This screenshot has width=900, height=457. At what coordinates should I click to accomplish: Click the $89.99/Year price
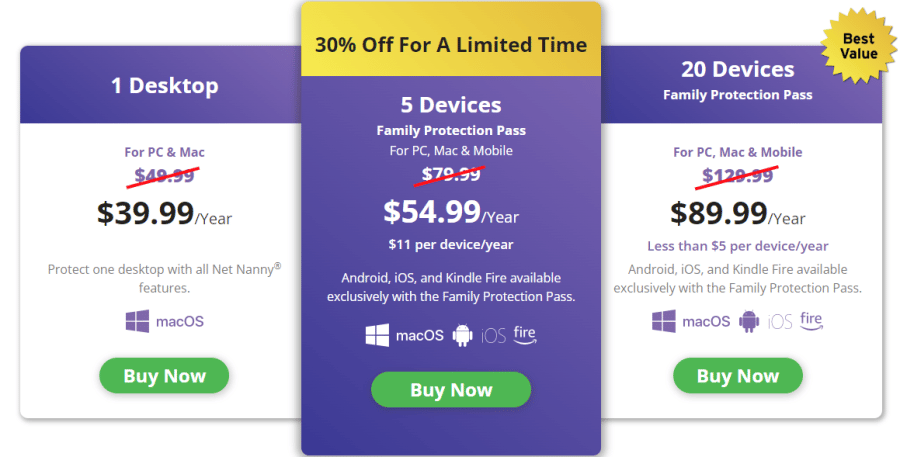738,214
